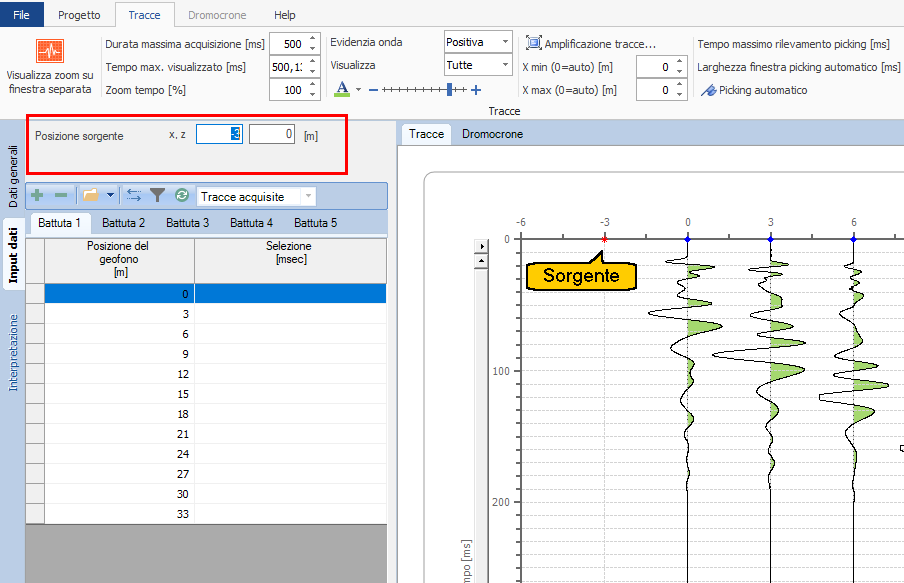Image resolution: width=904 pixels, height=583 pixels.
Task: Click green plus add-trace icon
Action: click(x=37, y=195)
